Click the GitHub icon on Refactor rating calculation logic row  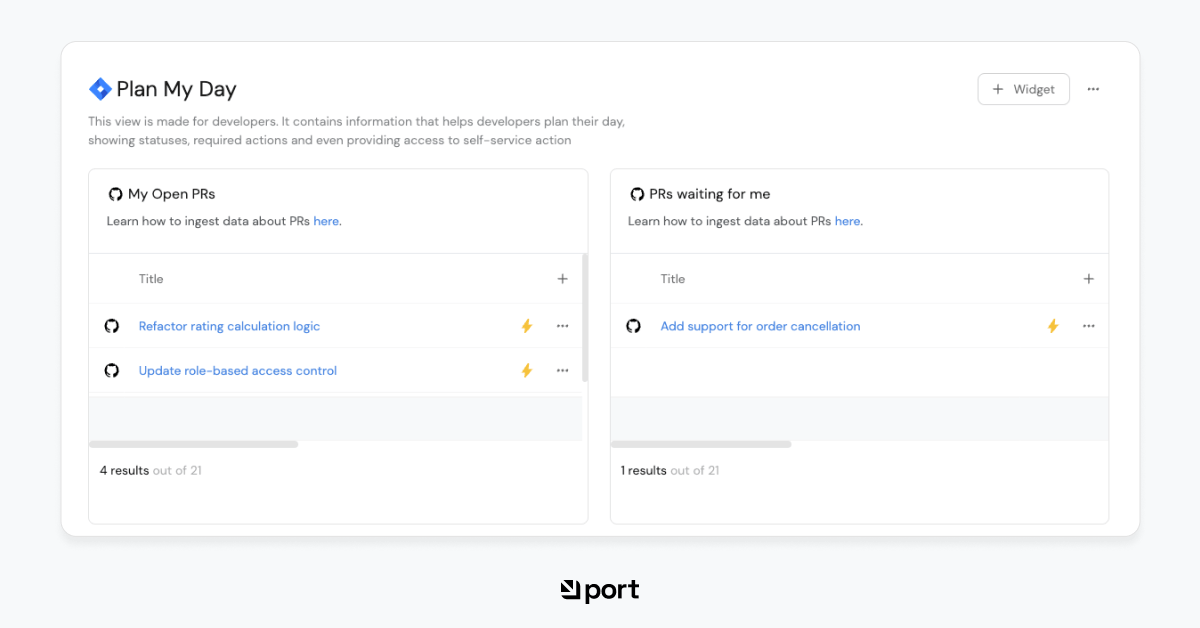point(112,326)
